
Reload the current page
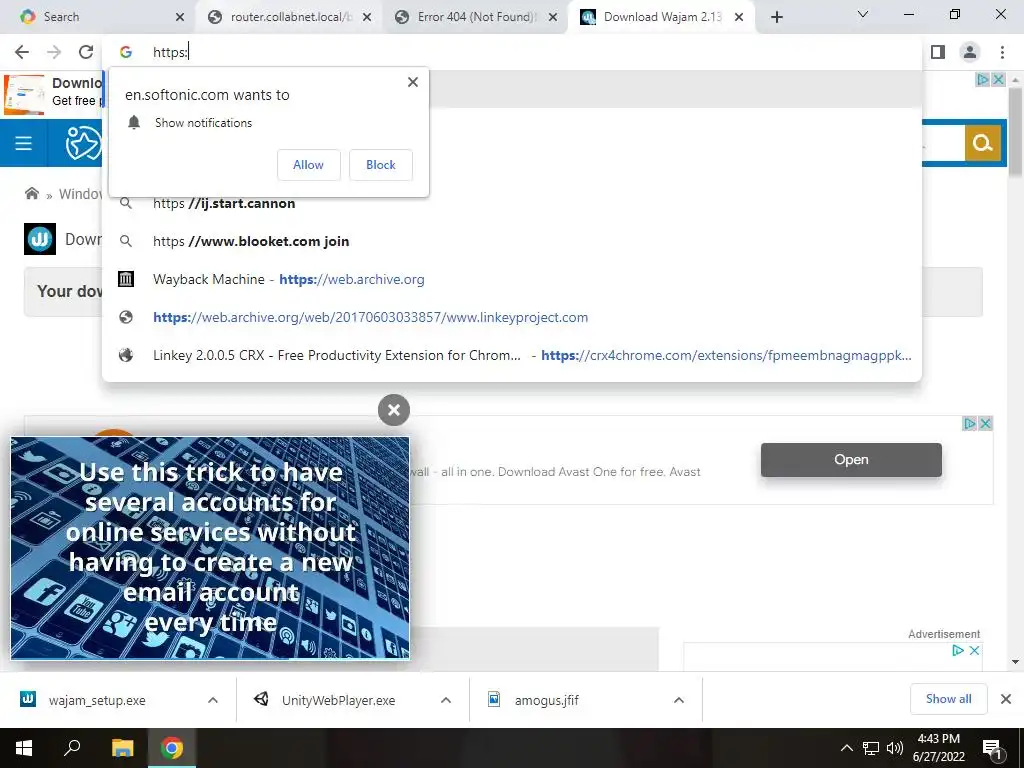coord(86,52)
